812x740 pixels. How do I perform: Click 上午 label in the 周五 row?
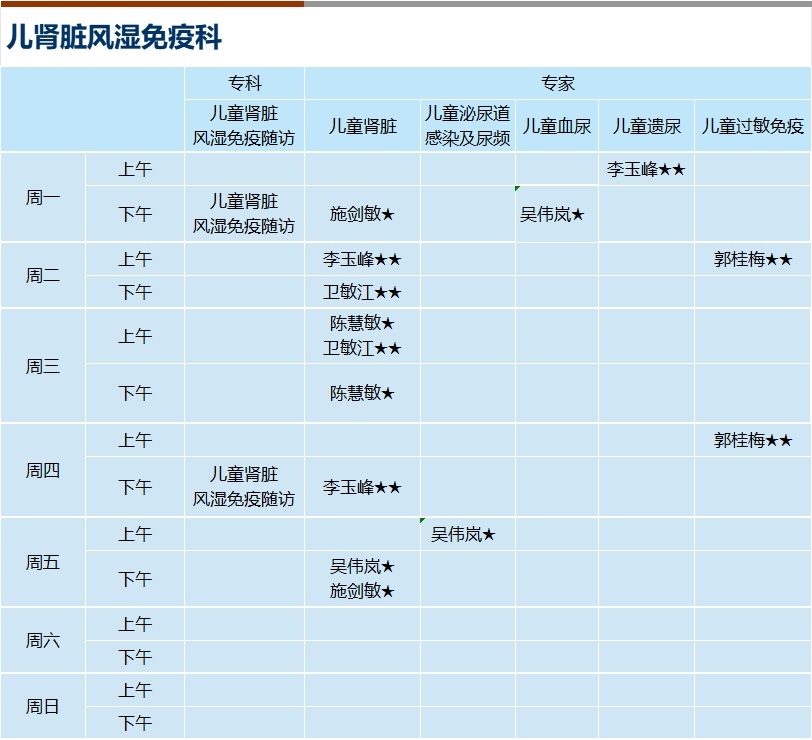click(x=135, y=534)
